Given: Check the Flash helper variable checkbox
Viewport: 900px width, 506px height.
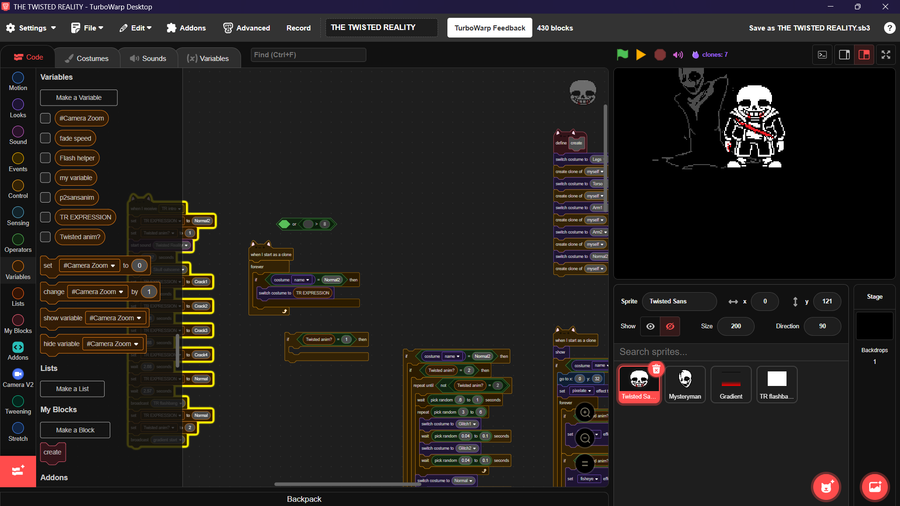Looking at the screenshot, I should pos(45,158).
